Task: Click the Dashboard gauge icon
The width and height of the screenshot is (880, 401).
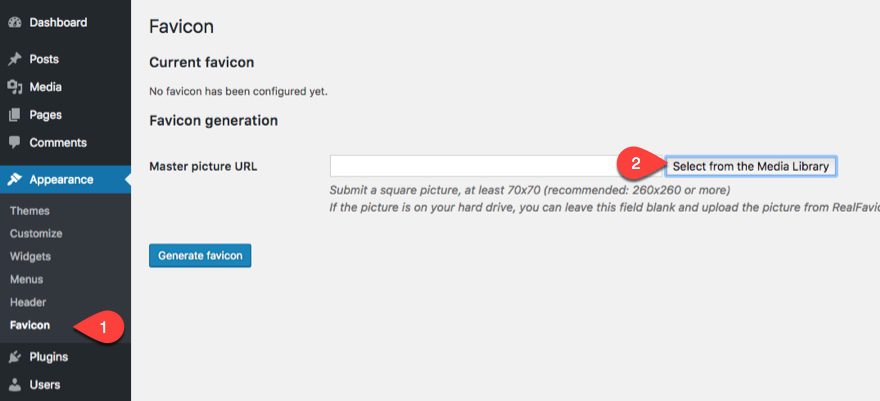Action: click(x=15, y=22)
